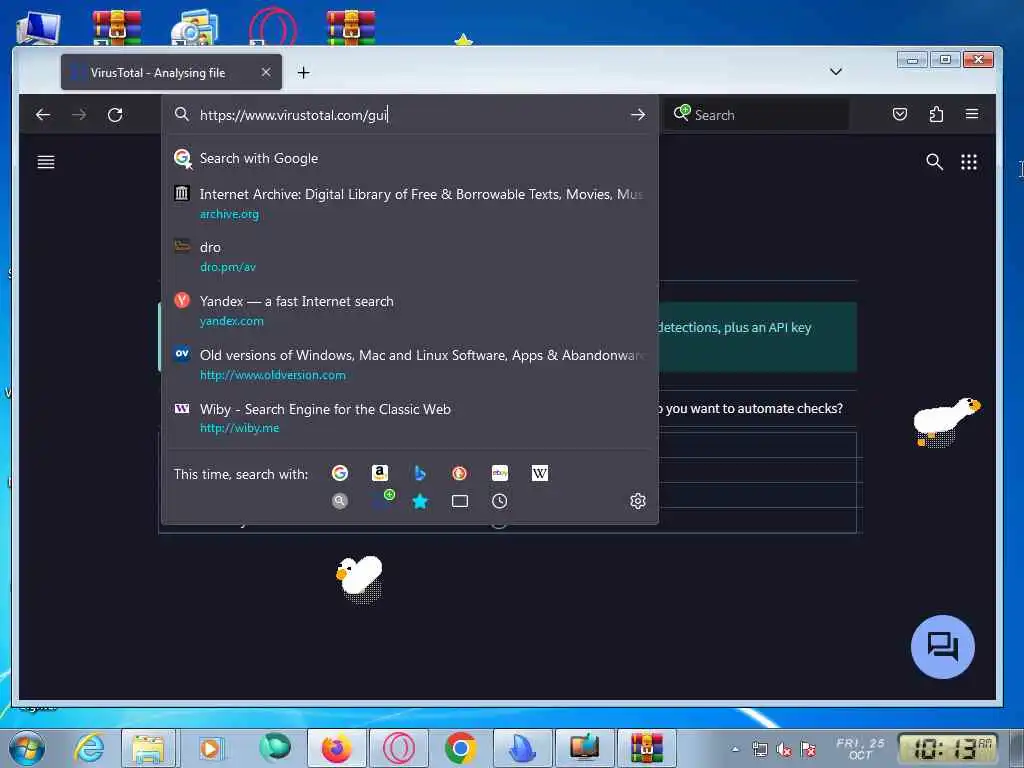This screenshot has width=1024, height=768.
Task: Select the Internet Archive suggestion
Action: tap(410, 203)
